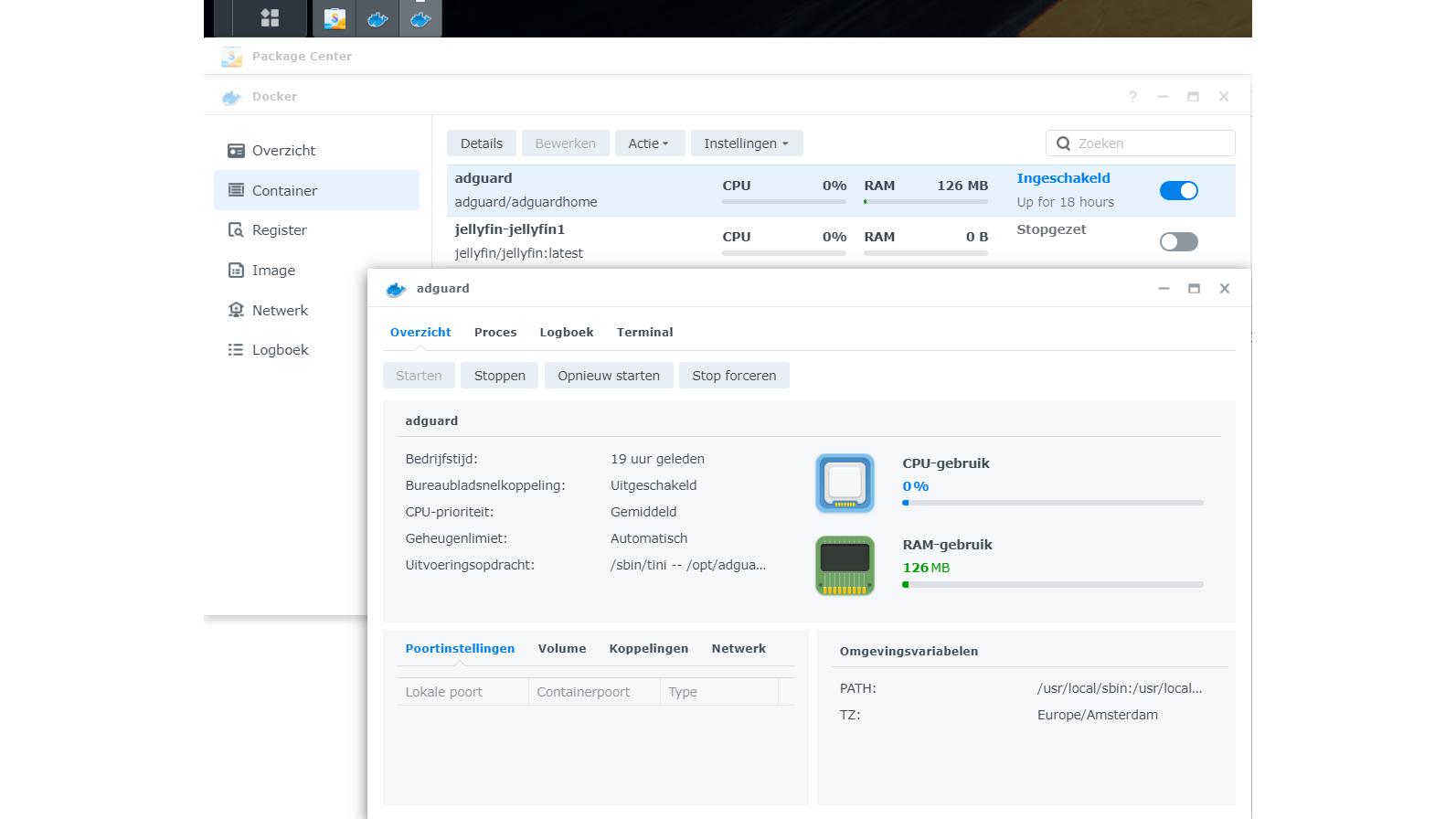Open Logboek in Docker sidebar

tap(290, 350)
